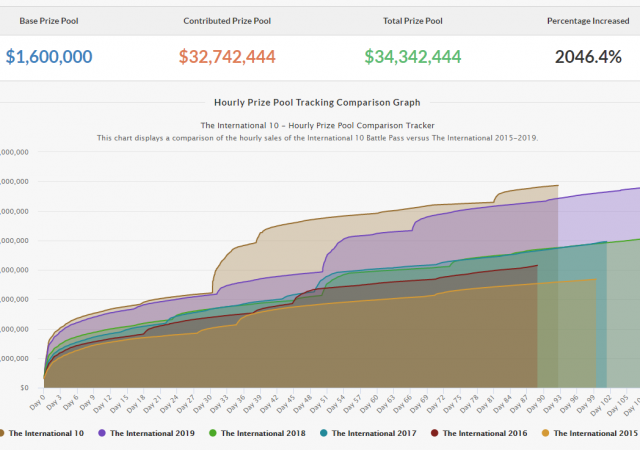
Task: Select the $34,342,444 total prize pool figure
Action: [x=413, y=57]
